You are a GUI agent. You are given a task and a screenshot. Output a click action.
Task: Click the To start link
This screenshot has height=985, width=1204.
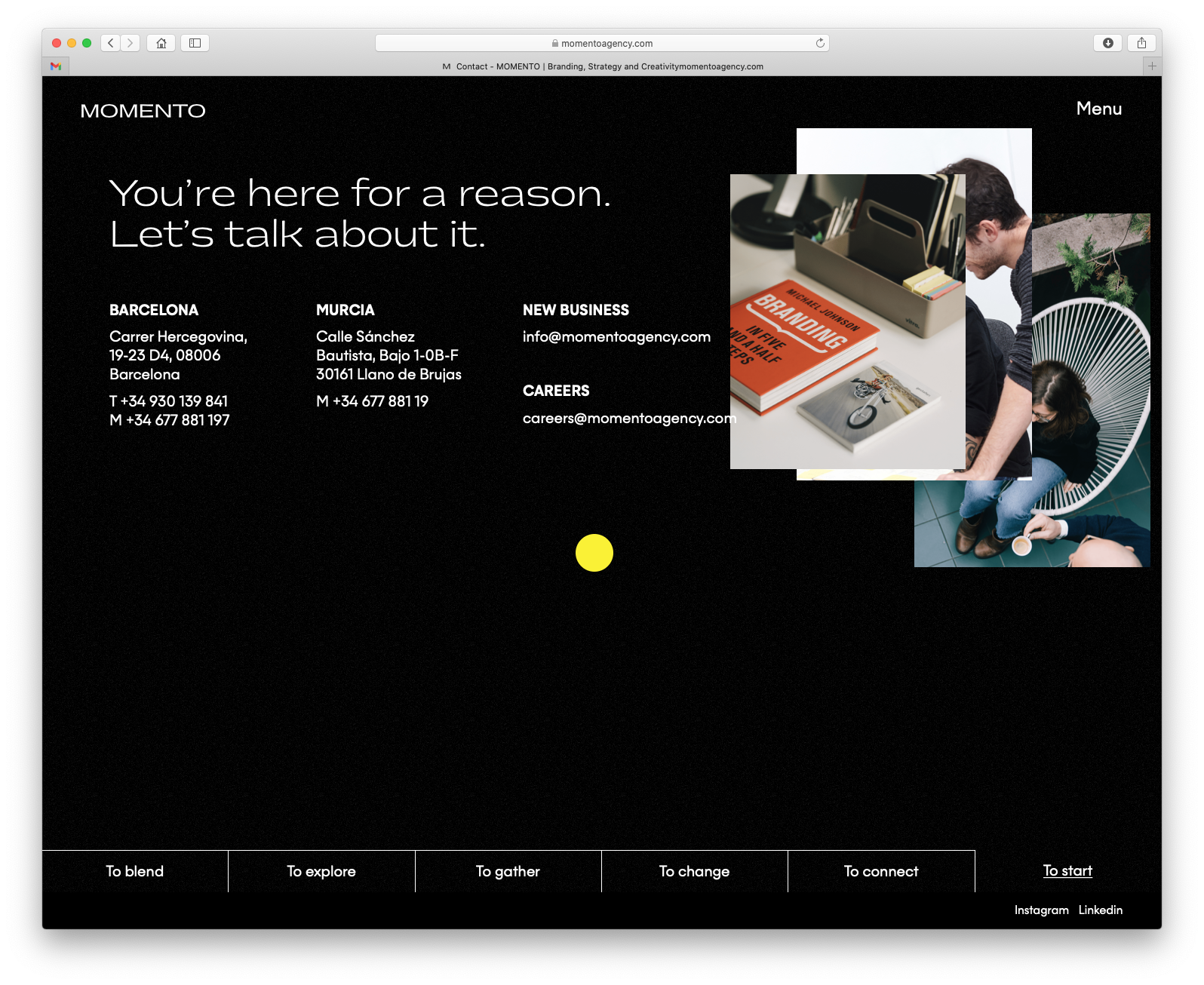(1067, 870)
